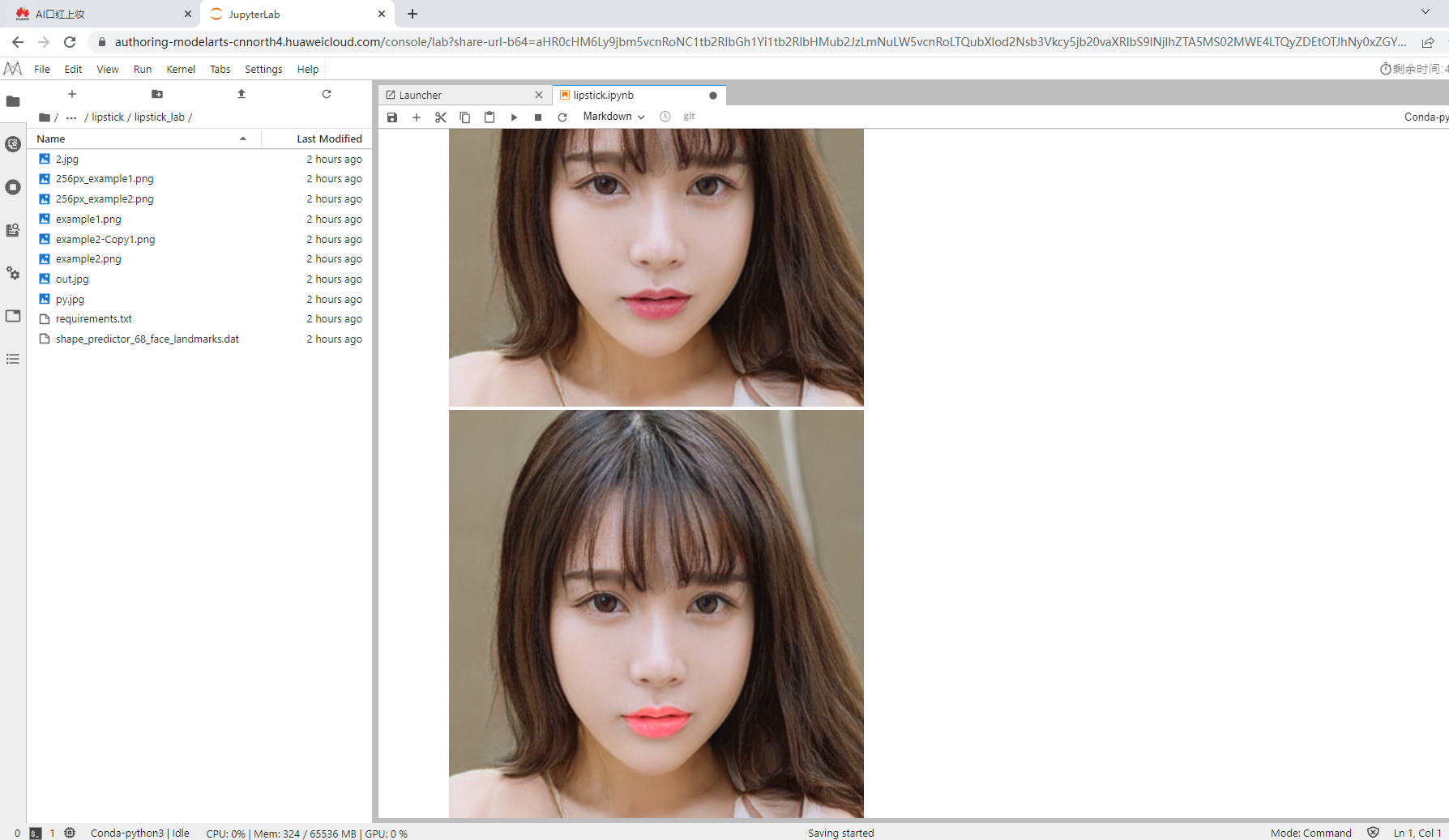Screen dimensions: 1449x840
Task: Restart the kernel from the notebook toolbar
Action: pyautogui.click(x=562, y=117)
